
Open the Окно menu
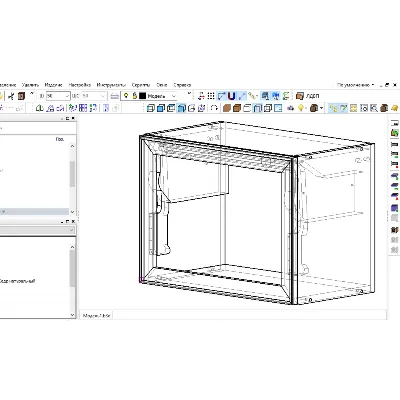tap(162, 85)
